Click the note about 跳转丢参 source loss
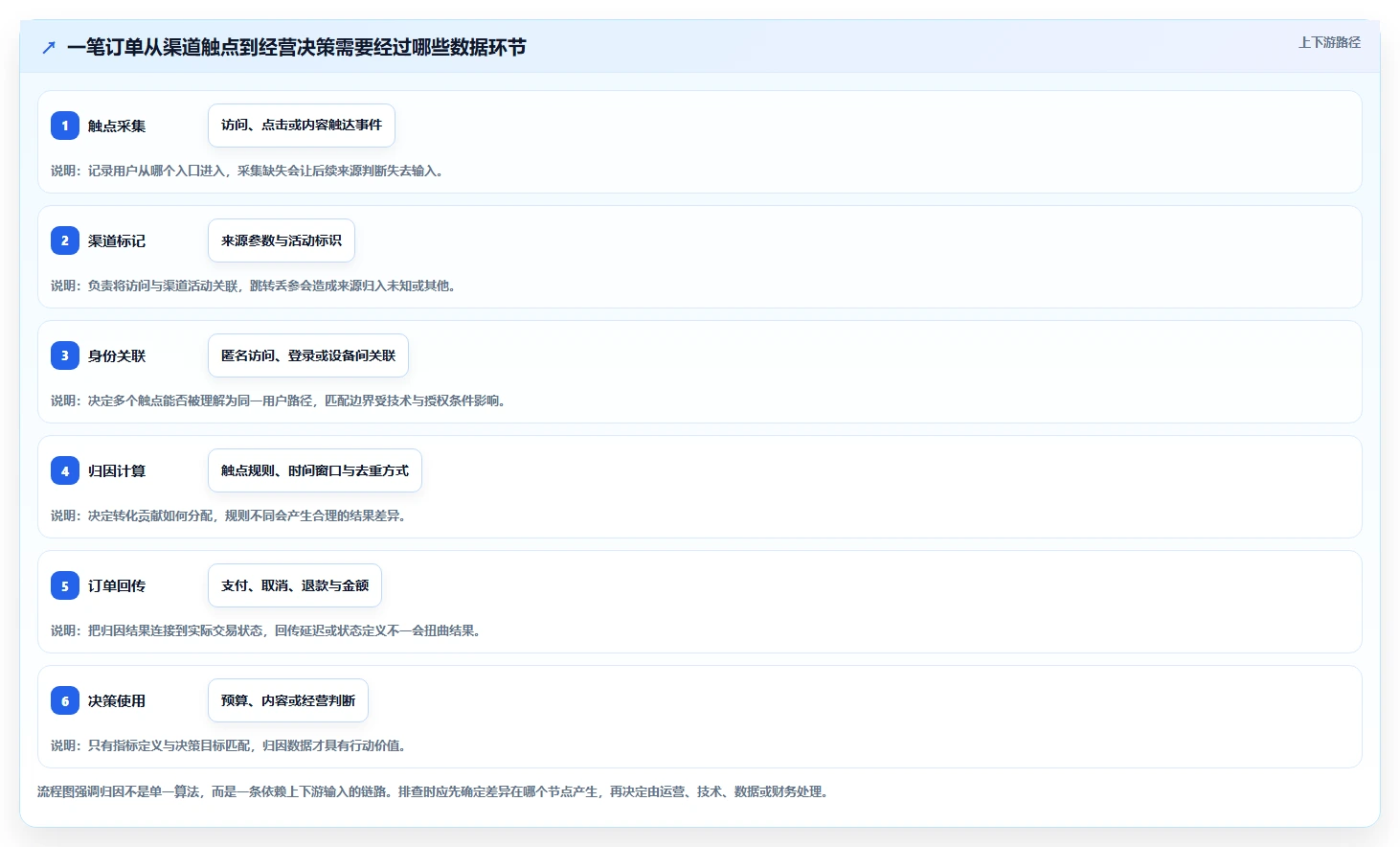Viewport: 1400px width, 847px height. [254, 286]
